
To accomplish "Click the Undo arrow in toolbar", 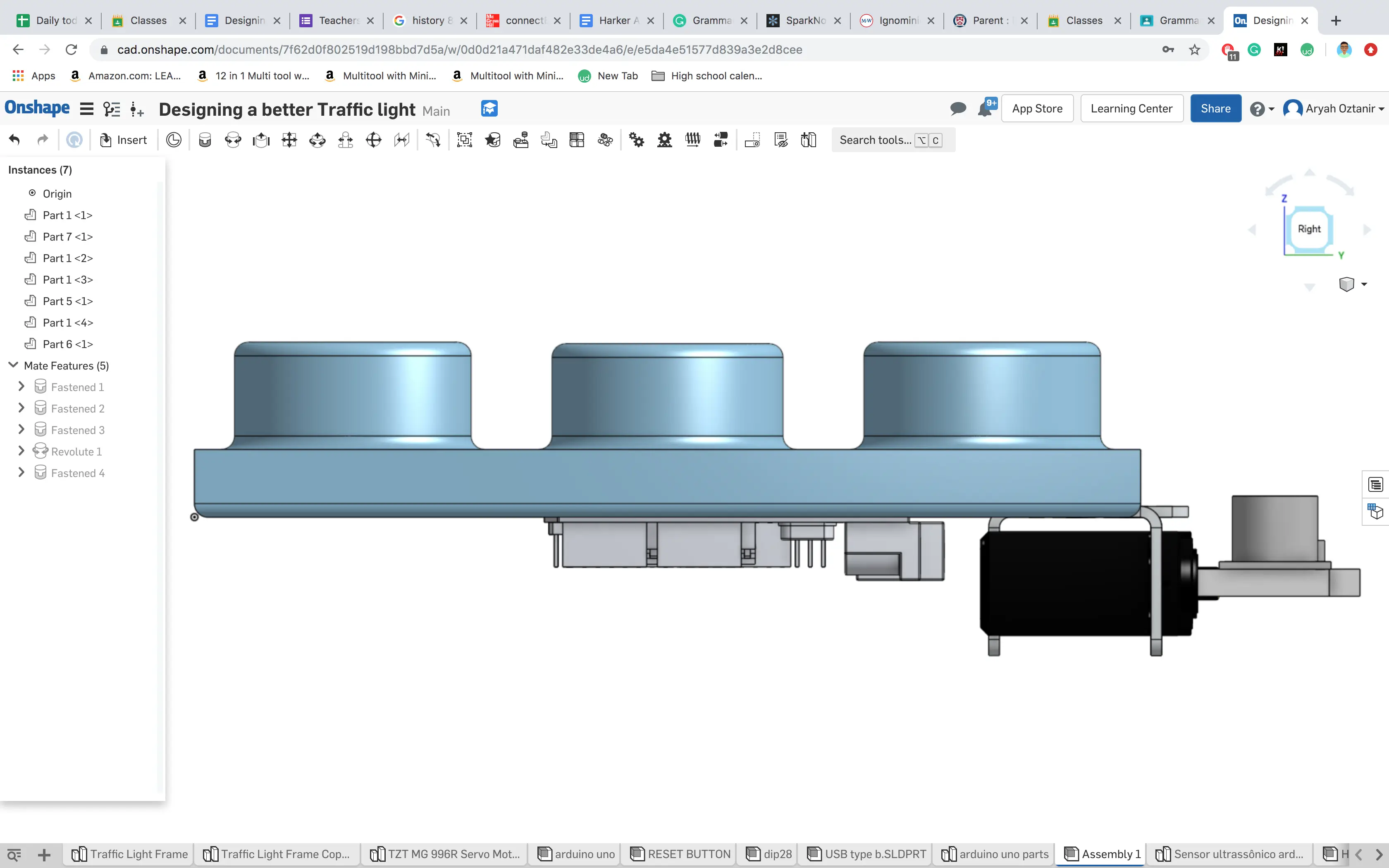I will pyautogui.click(x=14, y=140).
